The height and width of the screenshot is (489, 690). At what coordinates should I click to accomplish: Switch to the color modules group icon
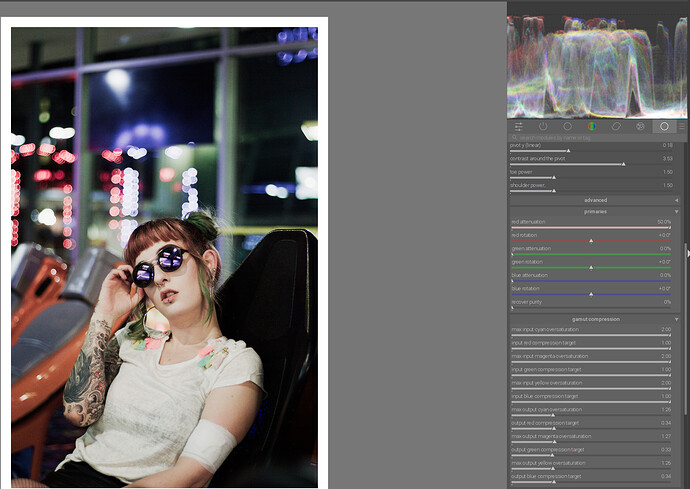591,127
